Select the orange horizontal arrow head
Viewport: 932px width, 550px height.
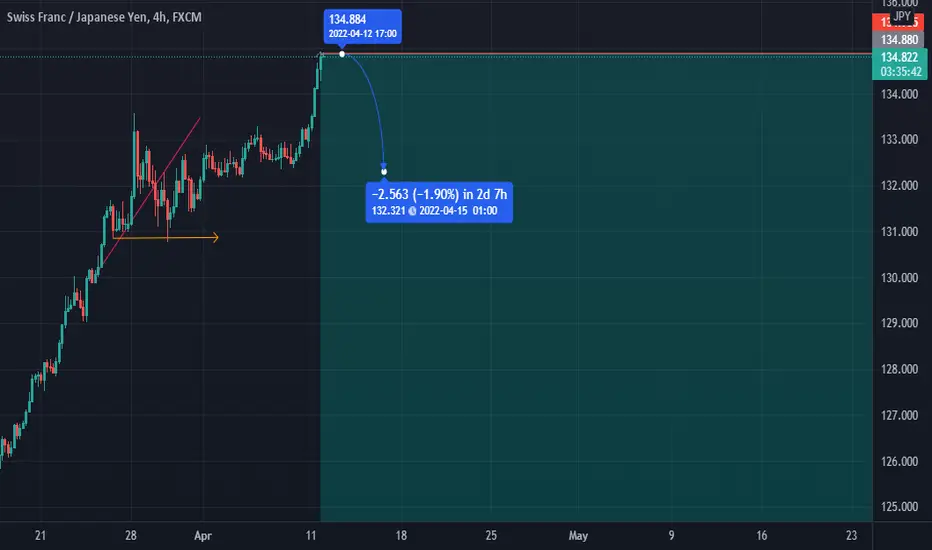coord(215,238)
